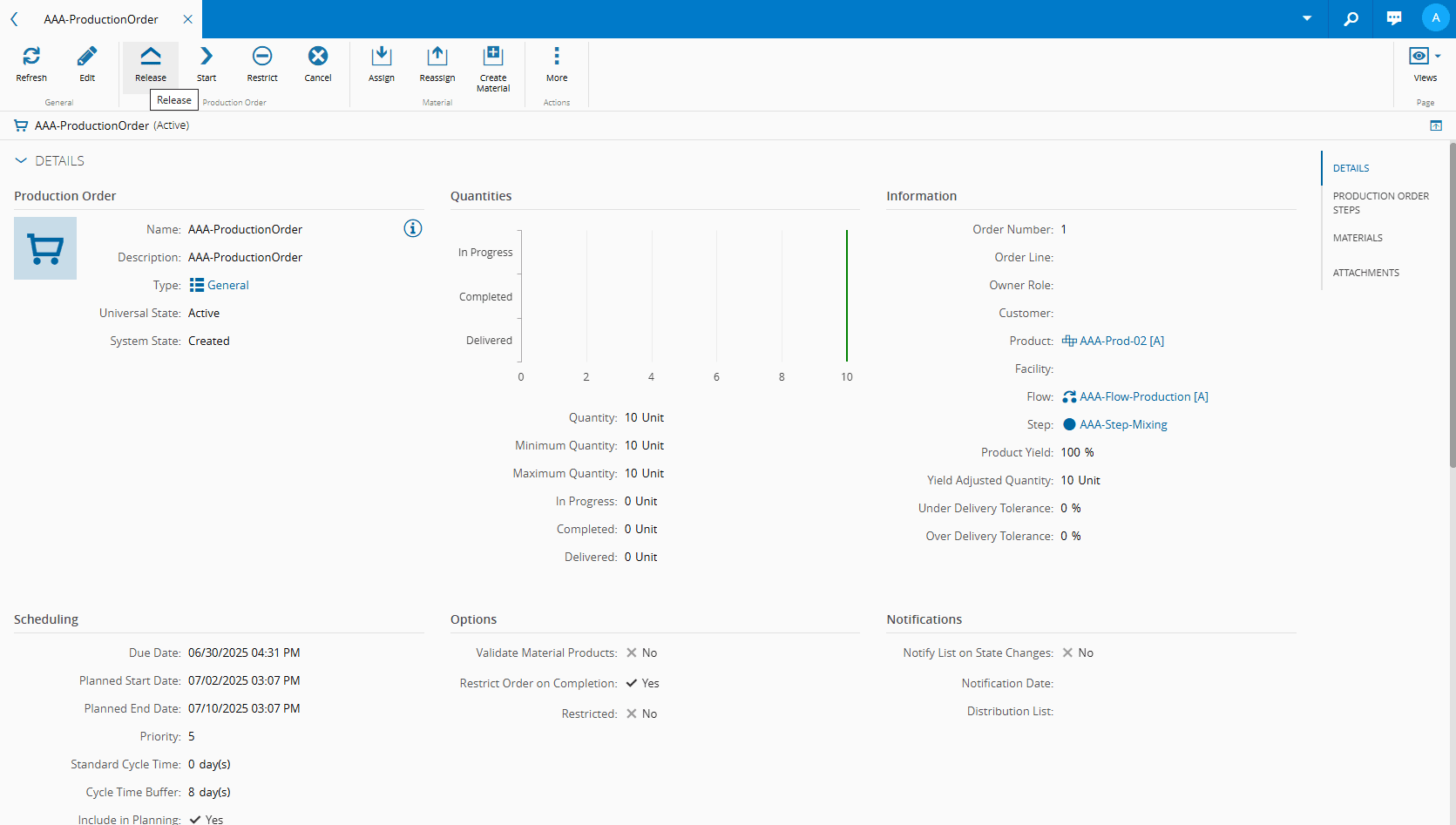Open the AAA-Prod-02 product link
This screenshot has height=825, width=1456.
(x=1121, y=341)
